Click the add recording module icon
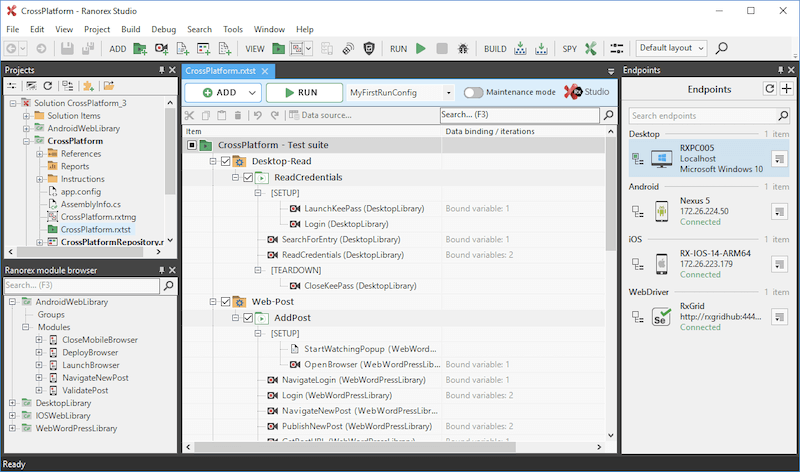This screenshot has height=472, width=800. pos(161,48)
